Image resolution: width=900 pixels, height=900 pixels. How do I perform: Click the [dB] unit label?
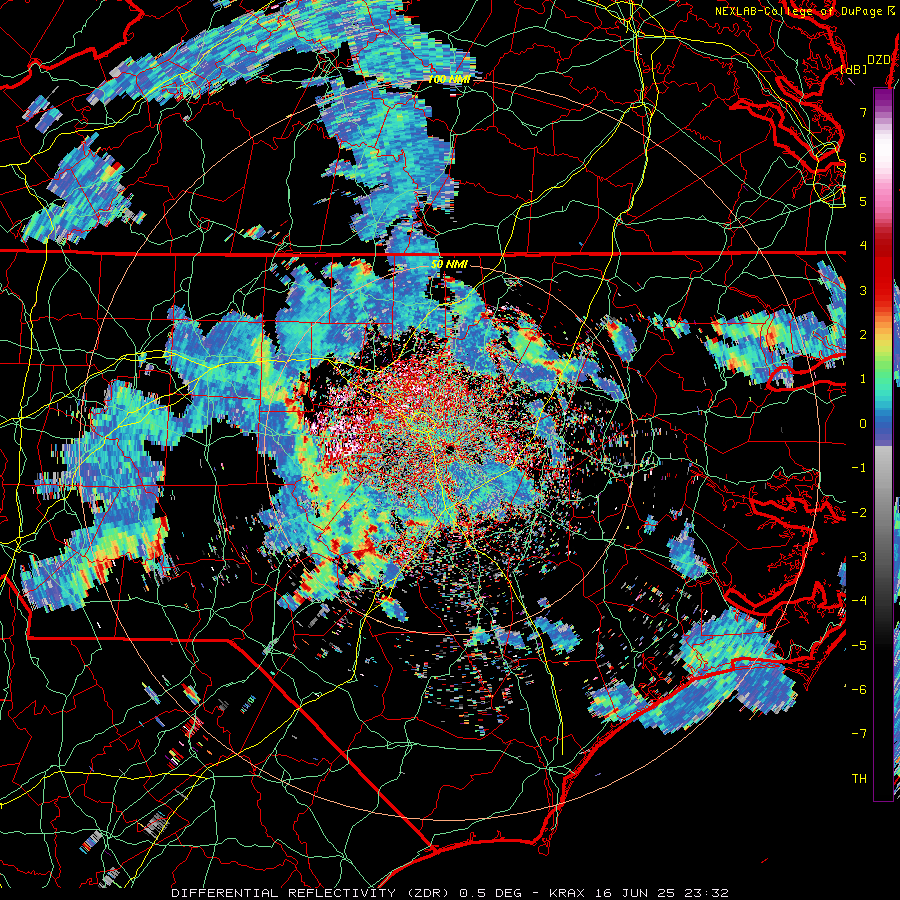click(853, 69)
